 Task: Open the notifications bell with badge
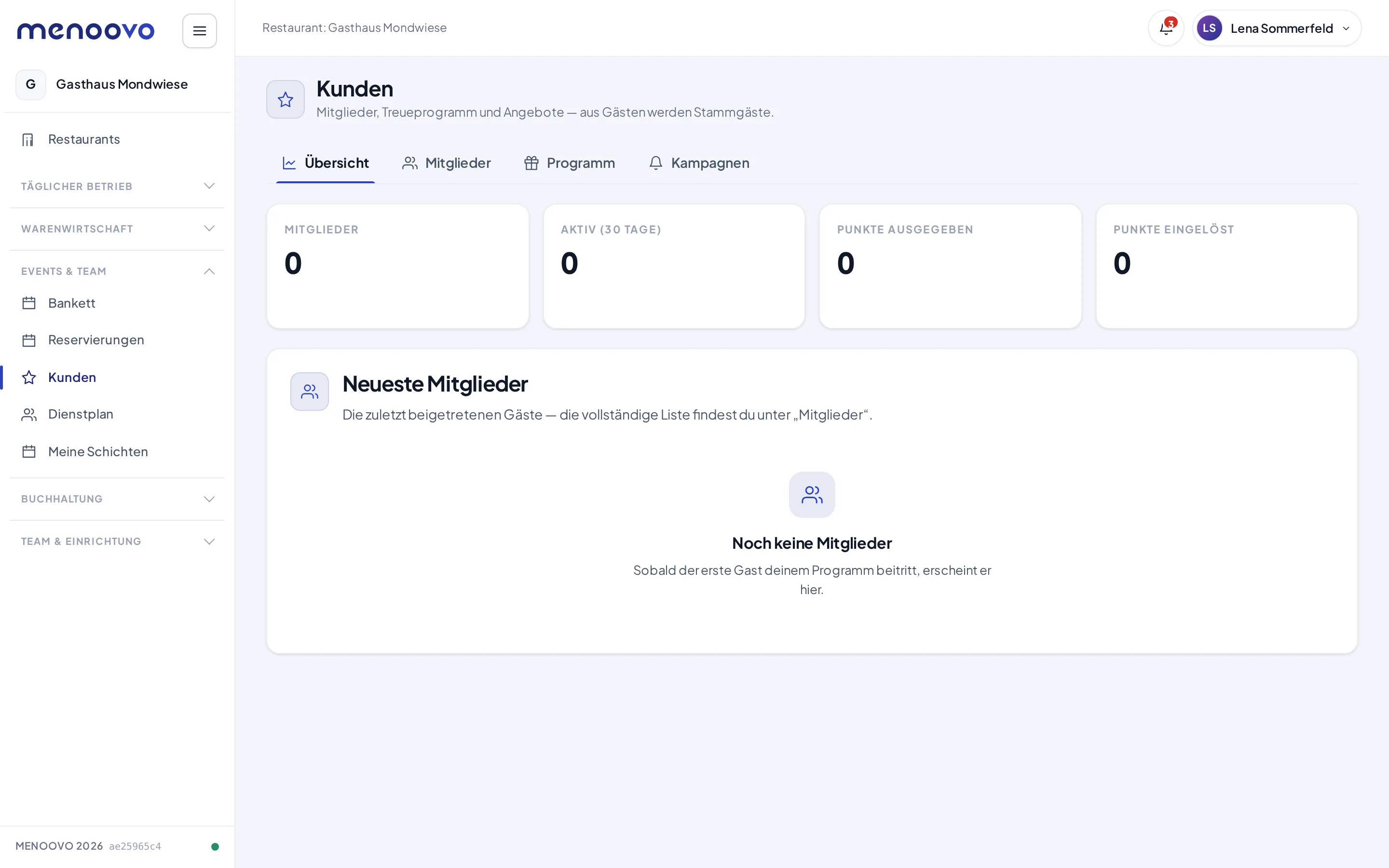click(x=1166, y=28)
